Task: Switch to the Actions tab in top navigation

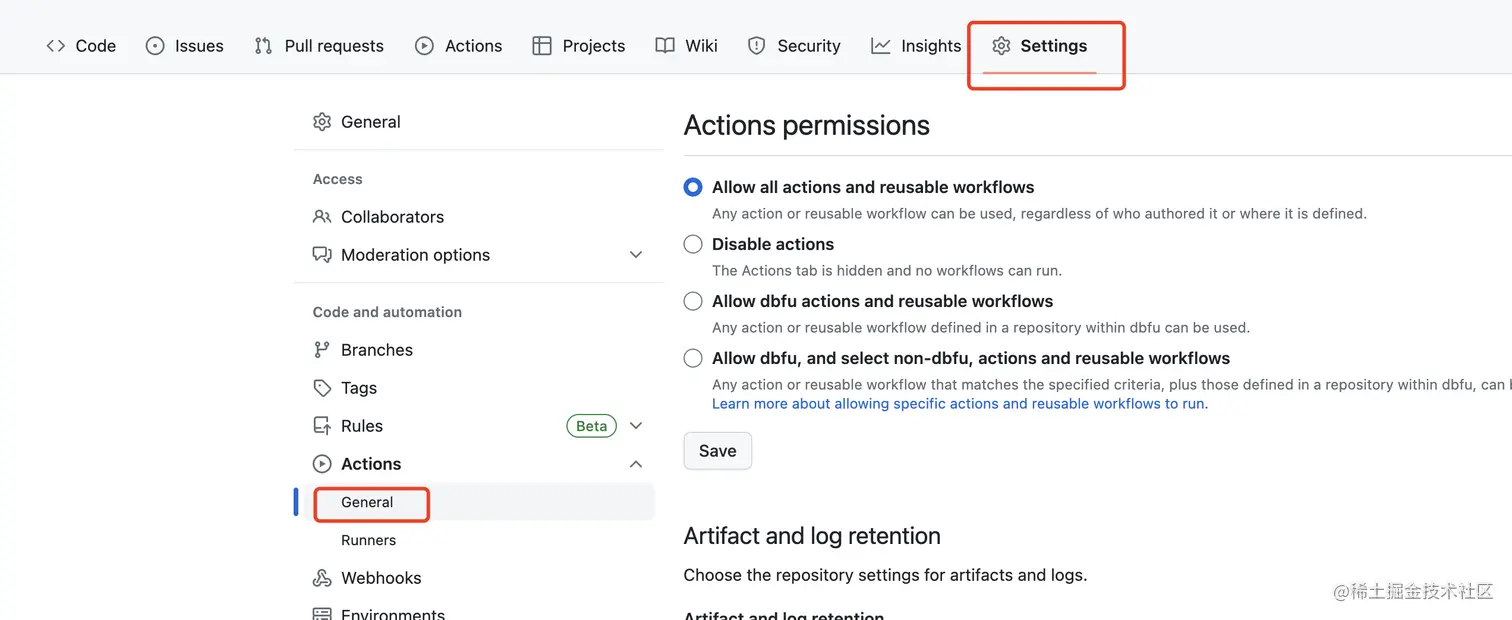Action: pyautogui.click(x=459, y=46)
